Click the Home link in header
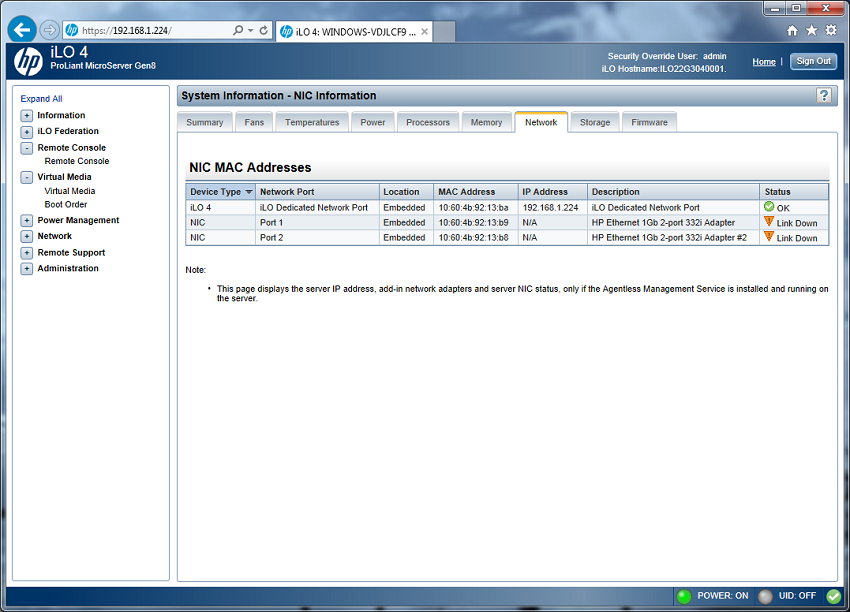850x612 pixels. (x=764, y=62)
